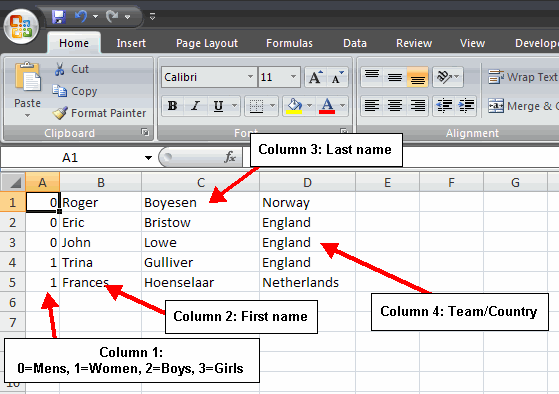Select column D header
Screen dimensions: 559x394
[307, 182]
